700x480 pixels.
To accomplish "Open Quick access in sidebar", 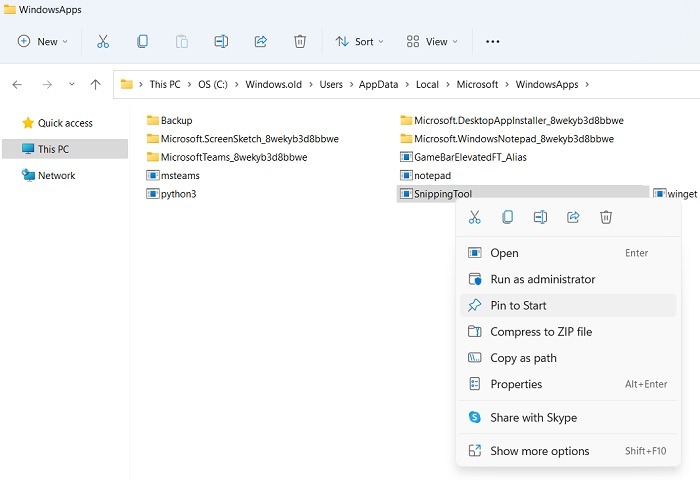I will (65, 123).
